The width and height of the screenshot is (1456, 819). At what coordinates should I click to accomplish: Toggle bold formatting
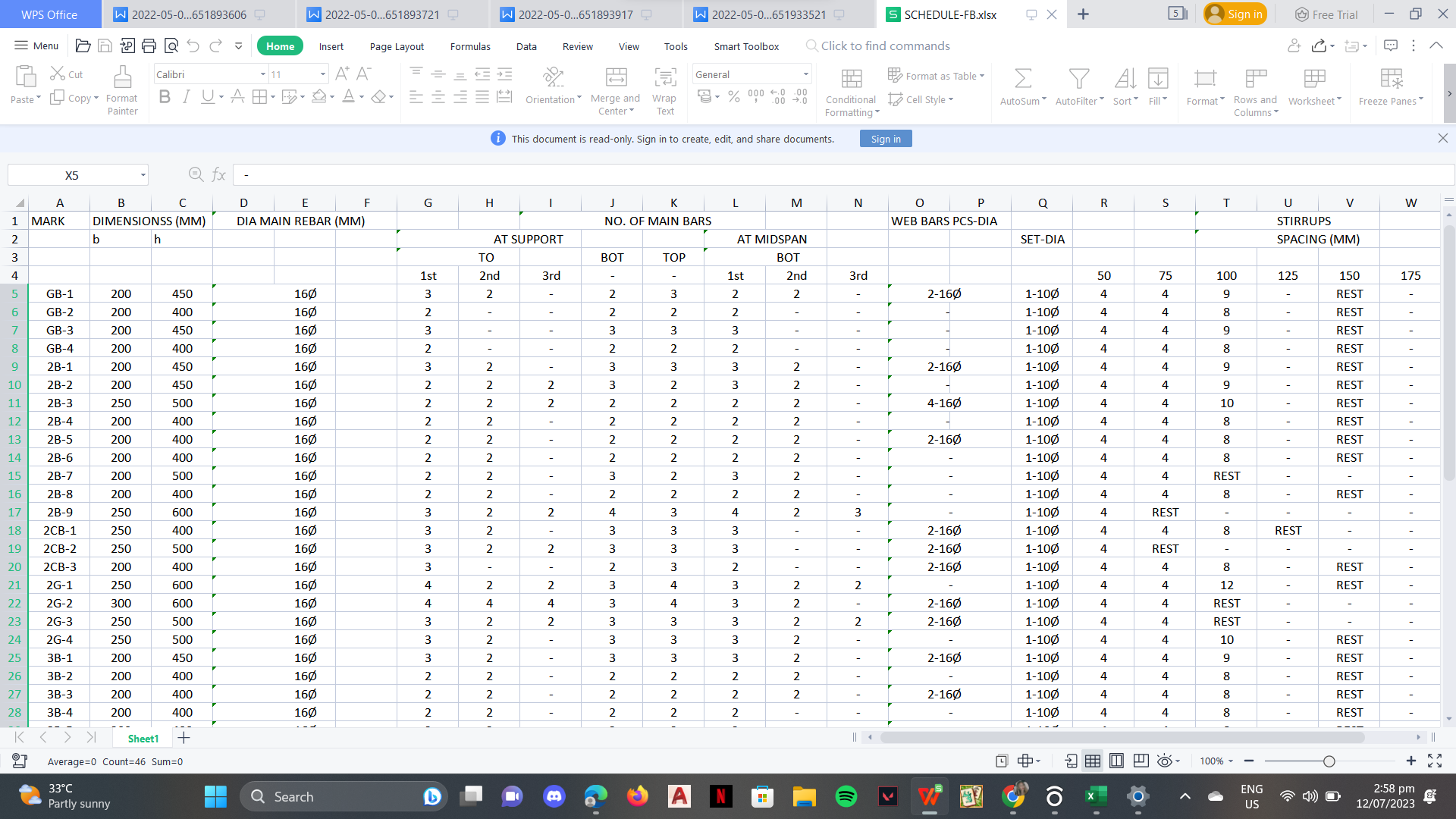point(165,97)
